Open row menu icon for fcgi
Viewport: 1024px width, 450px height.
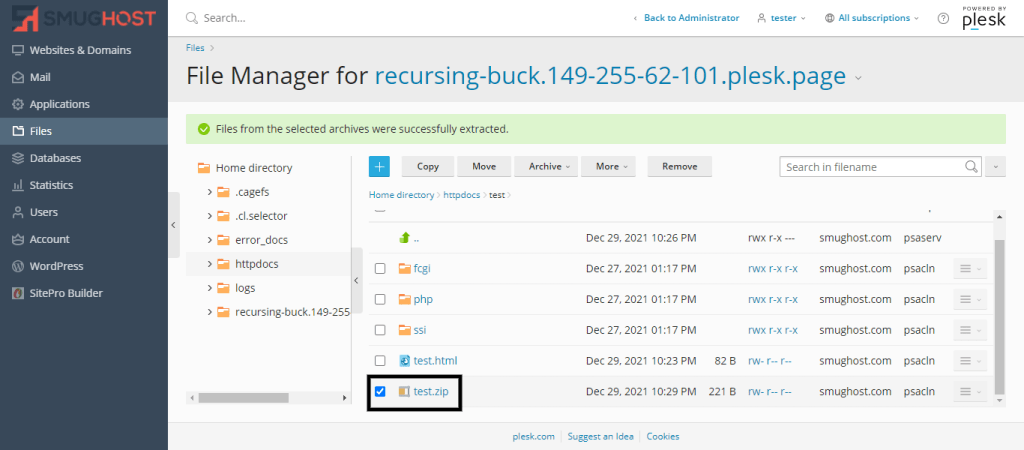970,268
